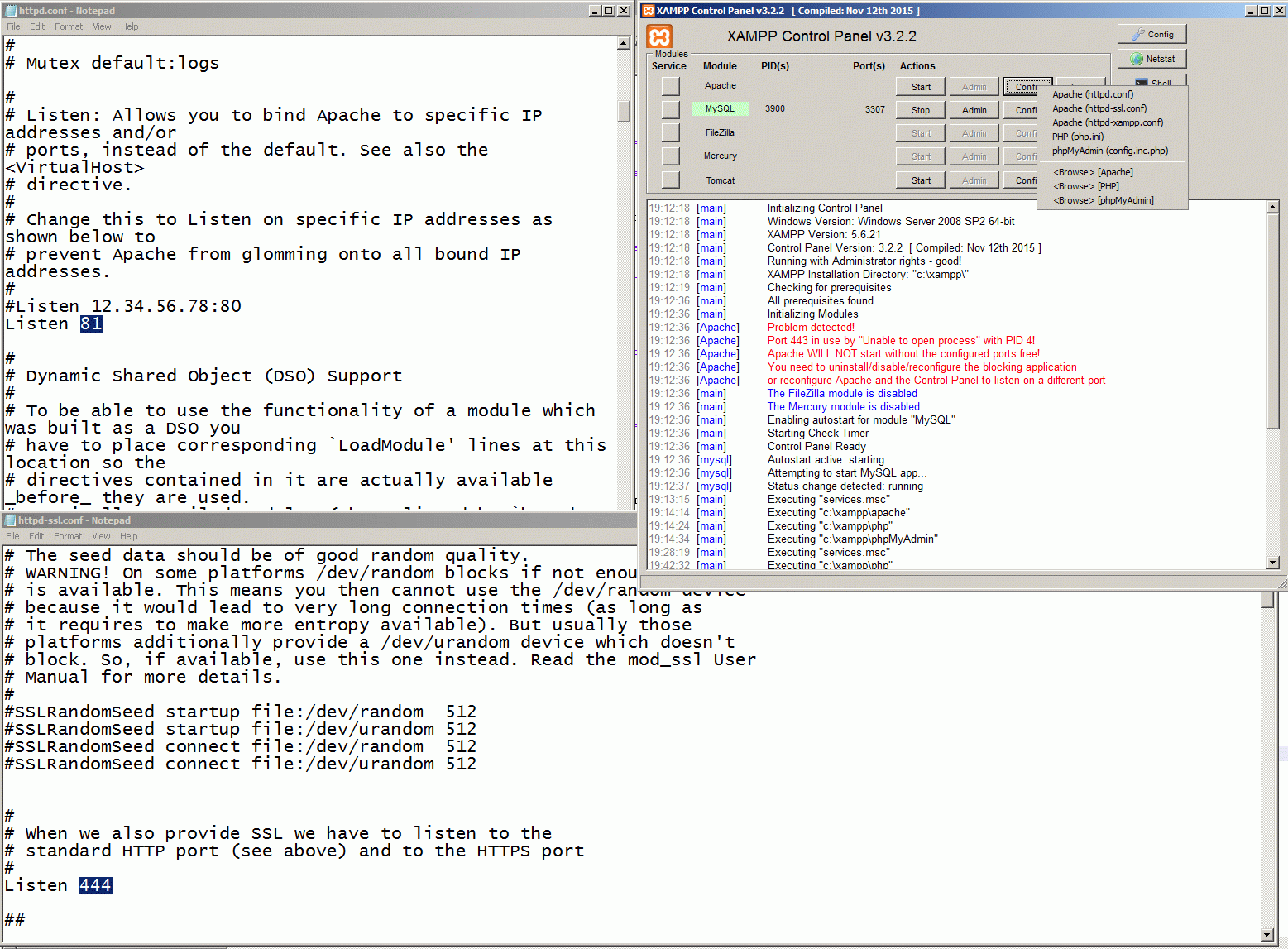Open Edit menu in httpd.conf Notepad

pos(37,26)
